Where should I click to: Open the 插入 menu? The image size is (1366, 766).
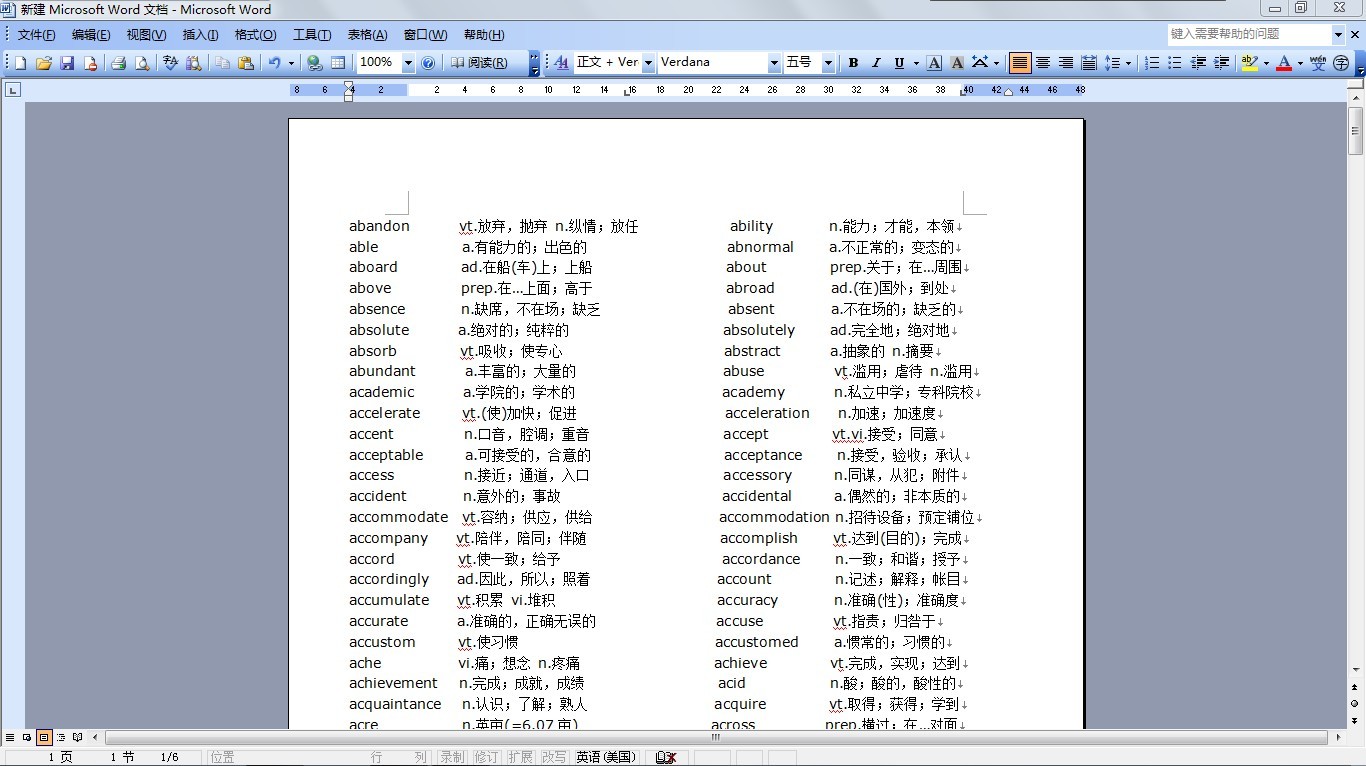coord(199,34)
